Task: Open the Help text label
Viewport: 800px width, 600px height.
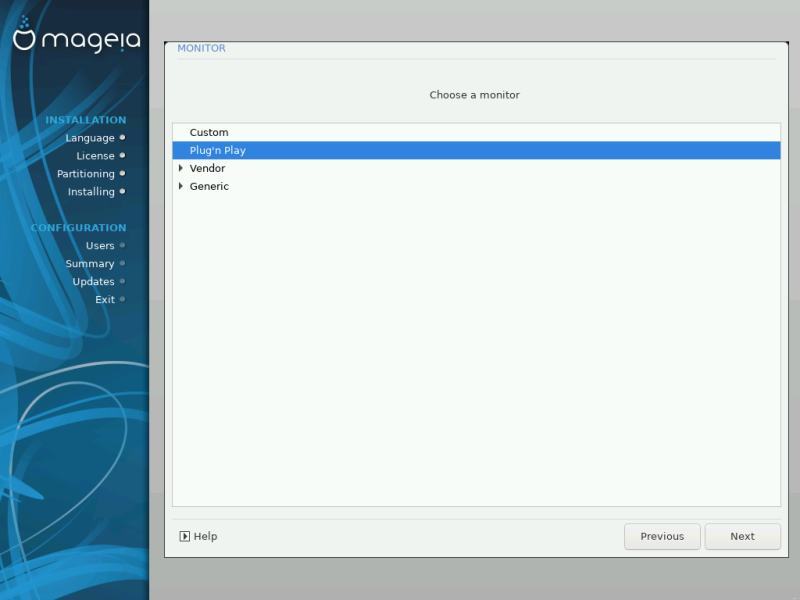Action: [x=205, y=536]
